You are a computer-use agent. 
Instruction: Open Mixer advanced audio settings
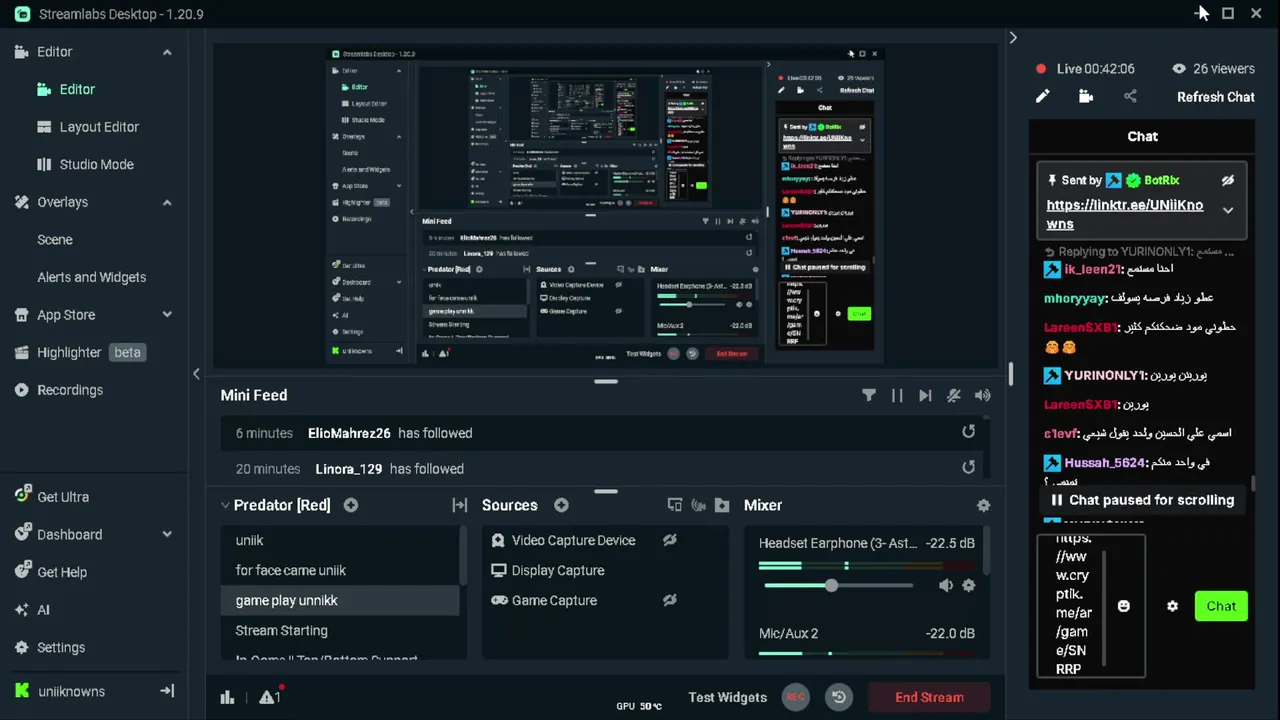click(983, 506)
